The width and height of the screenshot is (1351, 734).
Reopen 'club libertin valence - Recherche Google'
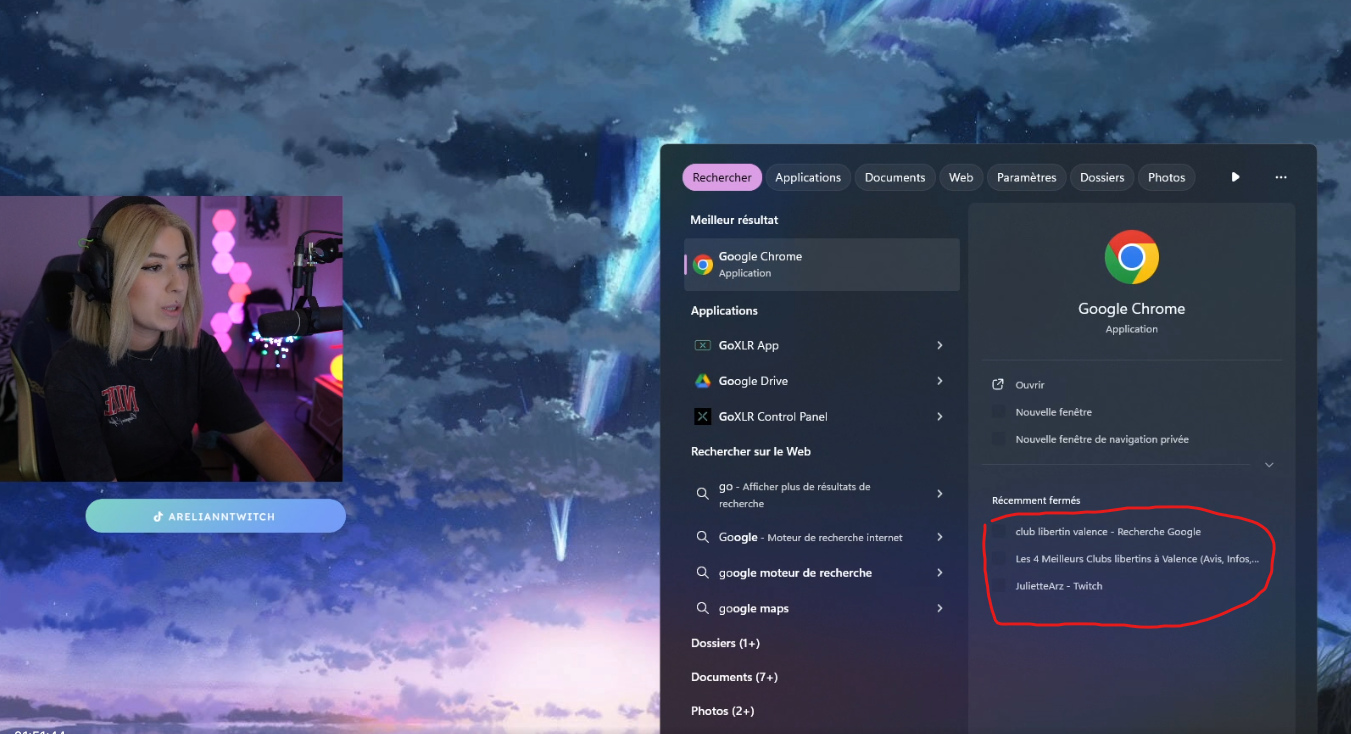point(1108,532)
